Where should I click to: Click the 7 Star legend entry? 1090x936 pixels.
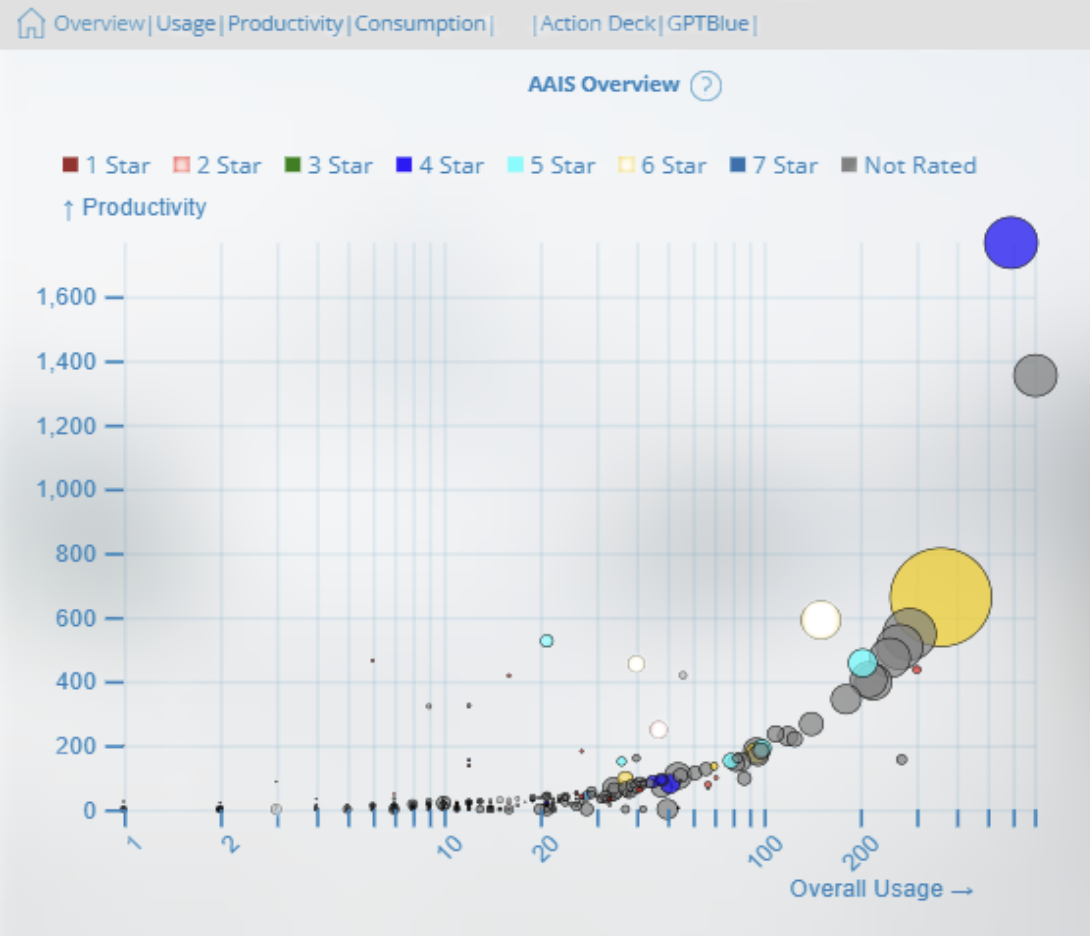point(774,166)
